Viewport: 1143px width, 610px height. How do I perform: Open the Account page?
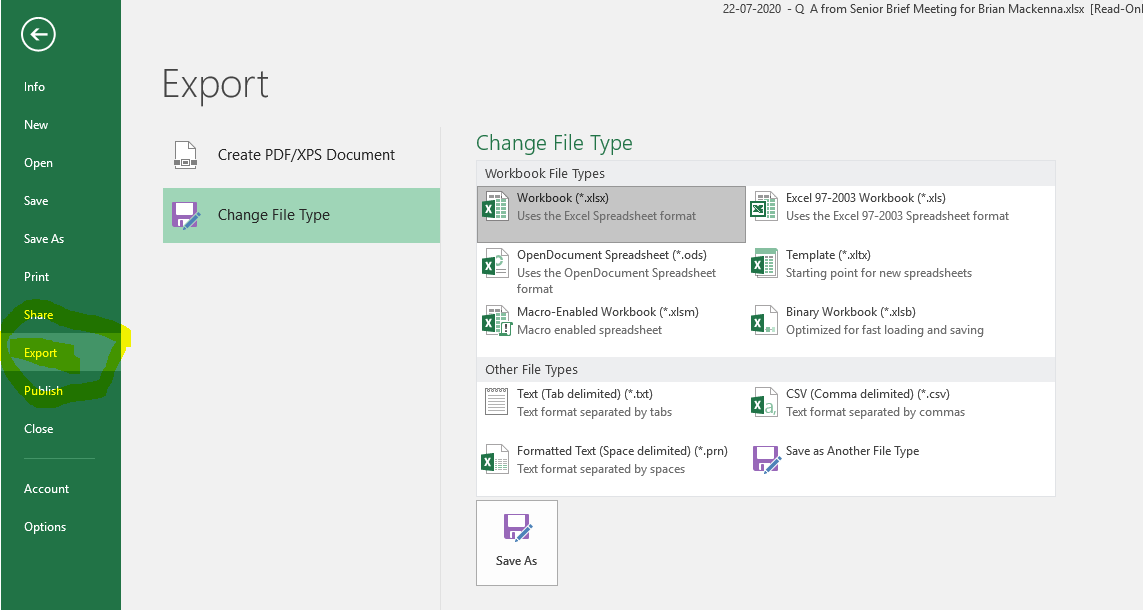[46, 488]
